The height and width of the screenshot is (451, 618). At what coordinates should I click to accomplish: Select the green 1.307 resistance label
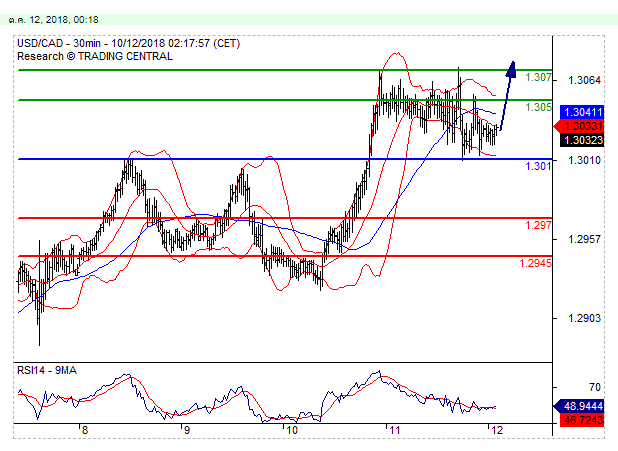pos(538,77)
